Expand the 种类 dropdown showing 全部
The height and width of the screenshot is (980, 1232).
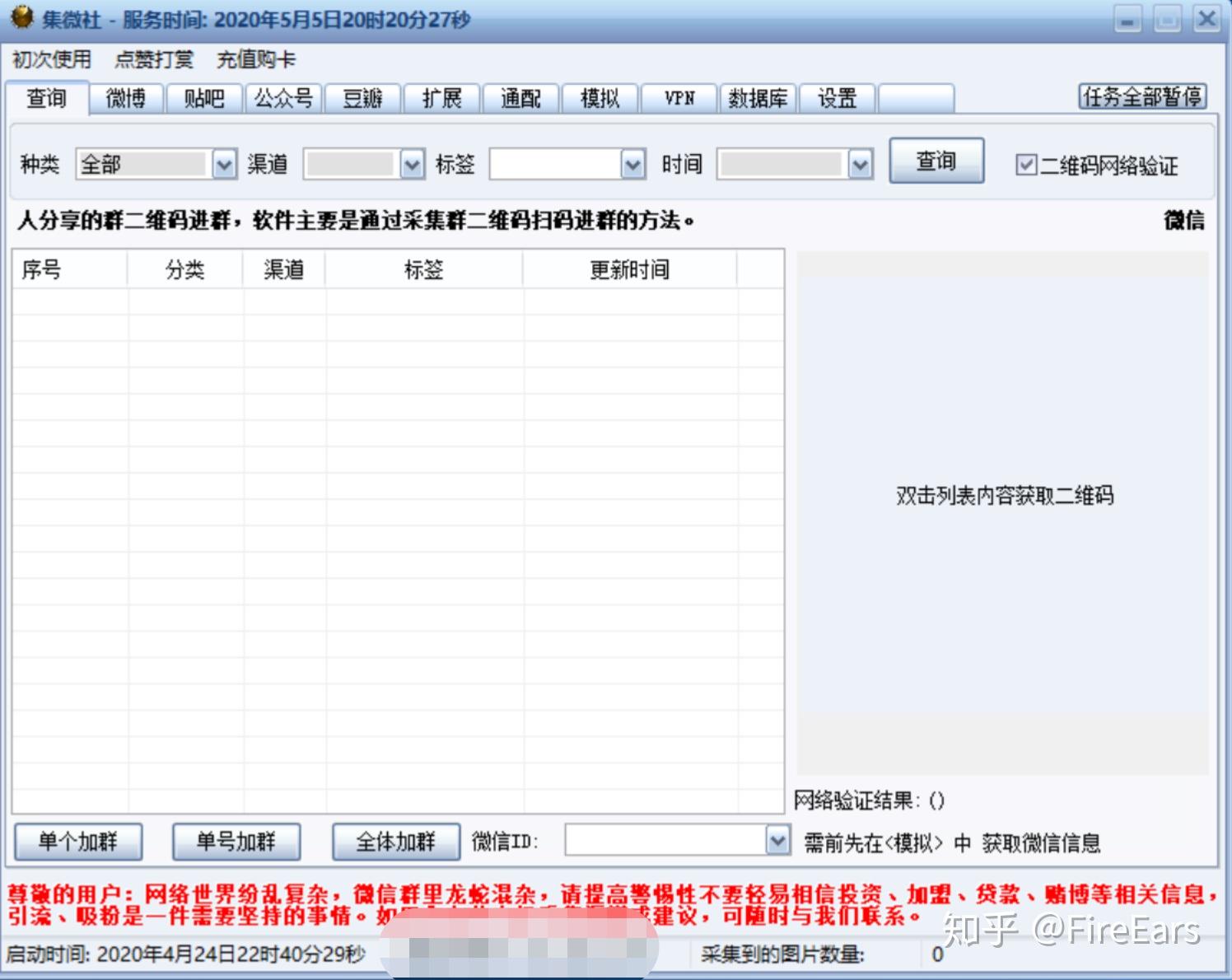(224, 164)
